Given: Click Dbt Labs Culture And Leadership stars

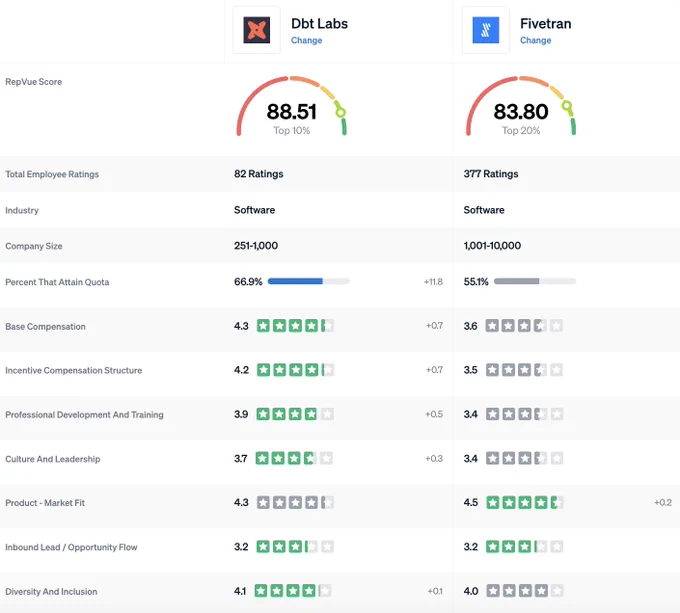Looking at the screenshot, I should pos(294,458).
